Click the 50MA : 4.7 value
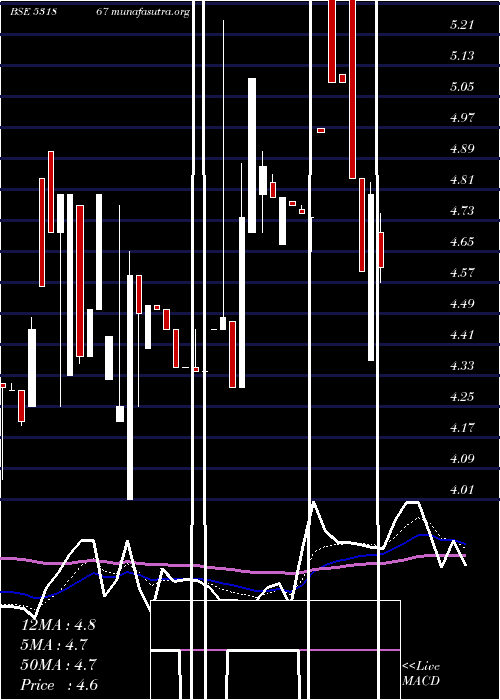Image resolution: width=500 pixels, height=700 pixels. point(58,665)
